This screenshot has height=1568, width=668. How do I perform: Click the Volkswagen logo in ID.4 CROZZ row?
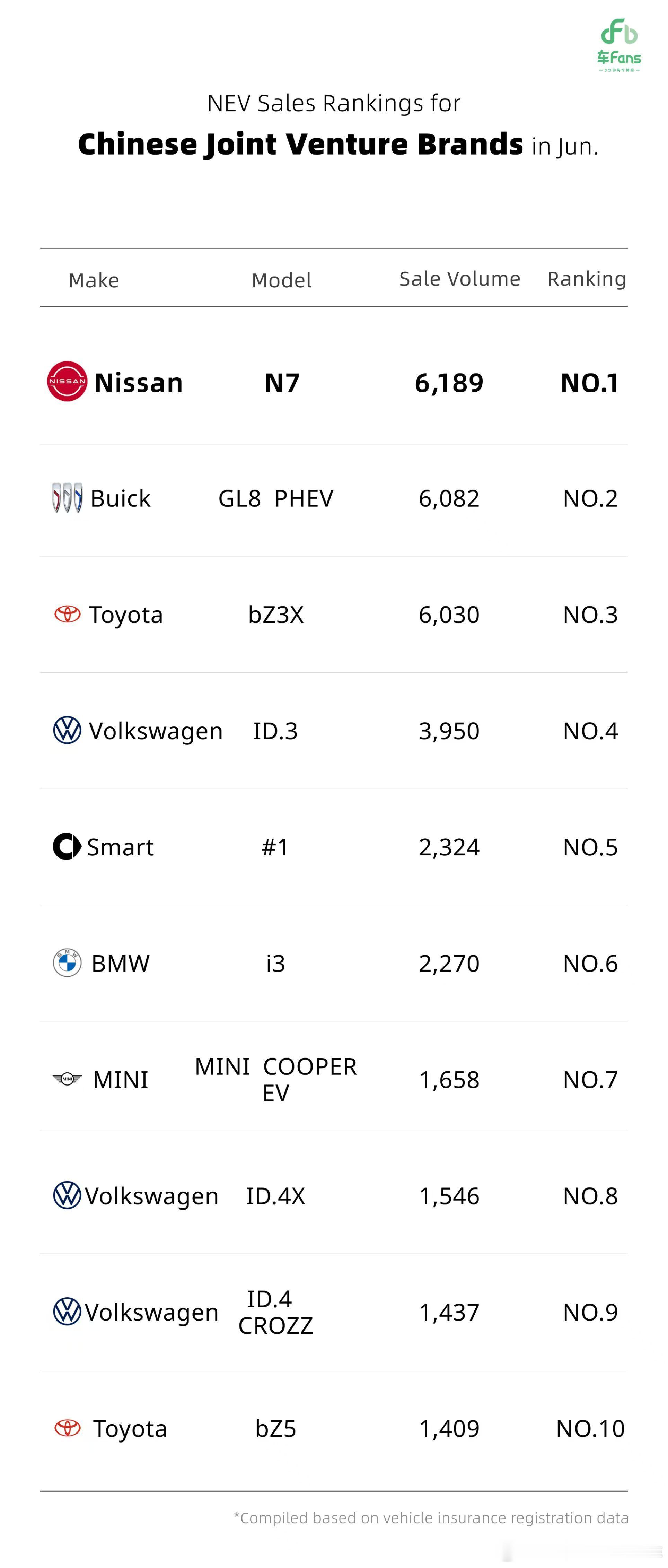click(x=67, y=1311)
